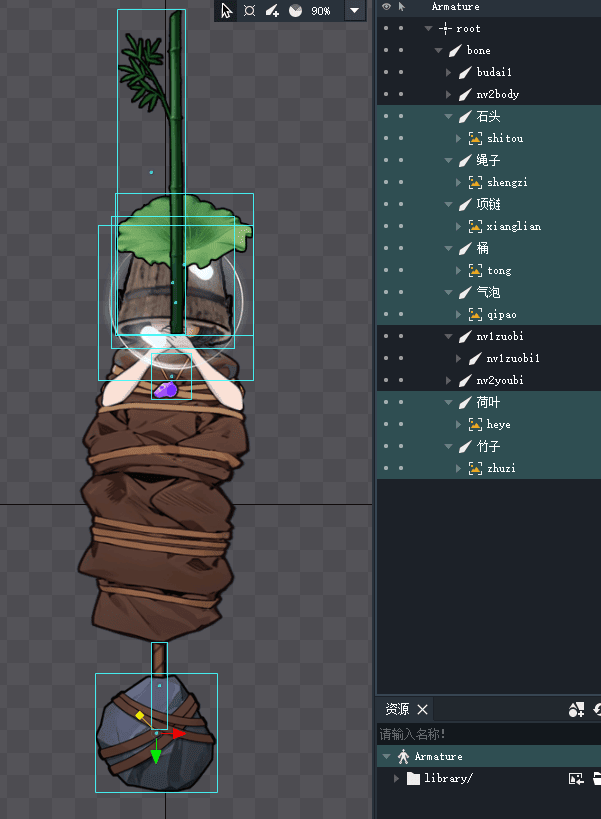This screenshot has height=819, width=601.
Task: Close the 资源 panel tab
Action: click(423, 709)
